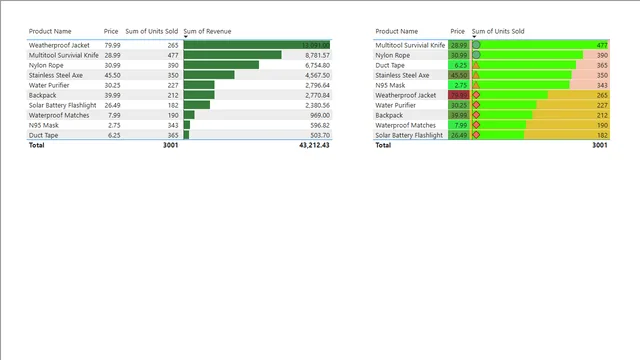Screen dimensions: 640x360
Task: Select N95 Mask in right table
Action: pos(390,85)
